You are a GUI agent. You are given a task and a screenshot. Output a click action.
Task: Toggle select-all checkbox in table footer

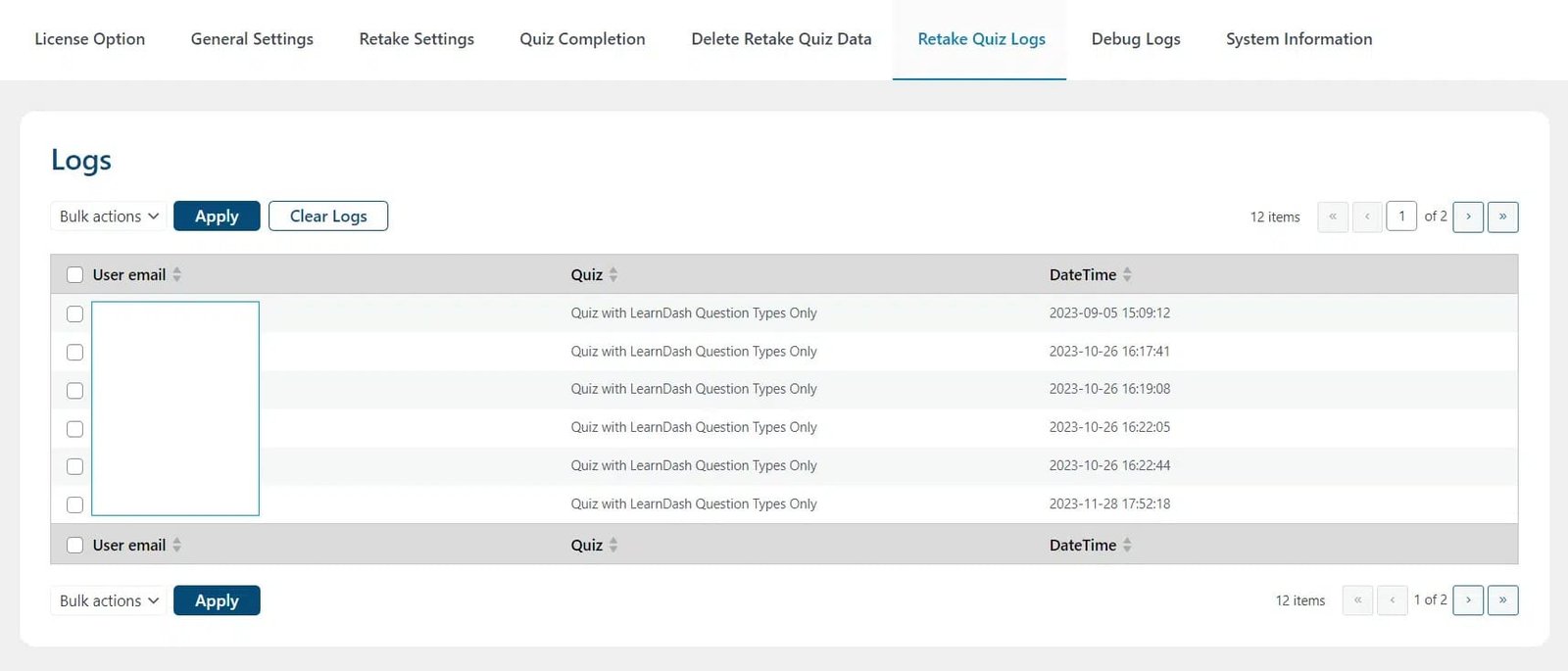coord(74,546)
